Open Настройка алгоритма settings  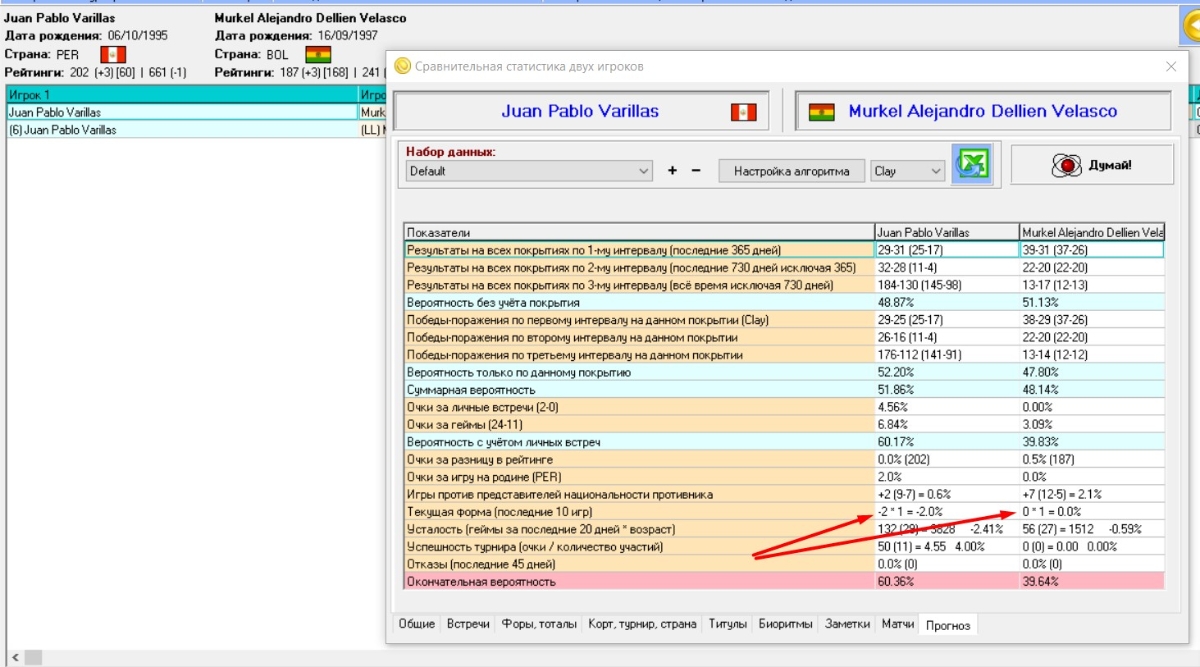[x=792, y=171]
